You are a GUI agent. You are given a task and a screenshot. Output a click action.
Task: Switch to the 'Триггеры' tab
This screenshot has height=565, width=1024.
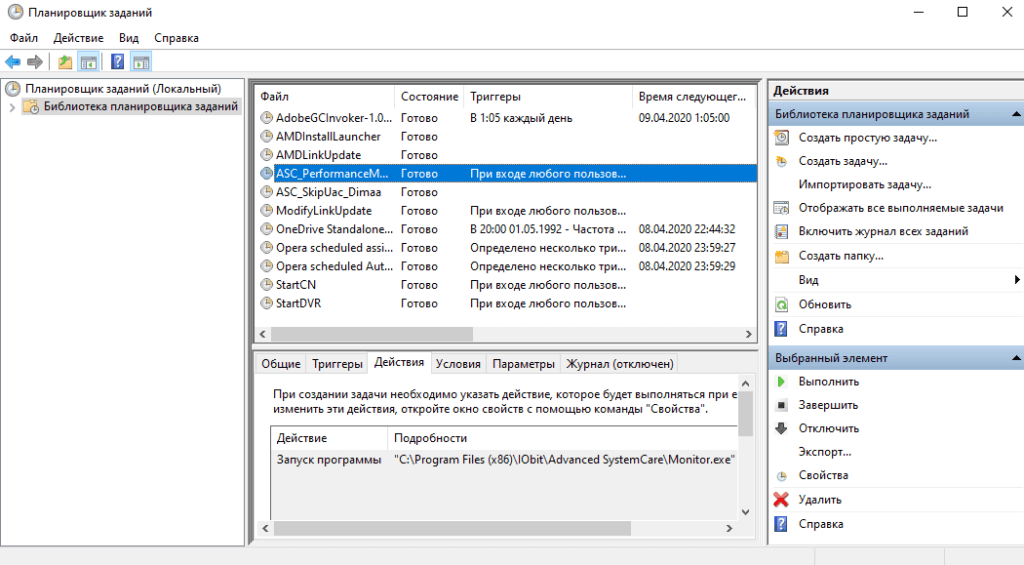pos(336,364)
